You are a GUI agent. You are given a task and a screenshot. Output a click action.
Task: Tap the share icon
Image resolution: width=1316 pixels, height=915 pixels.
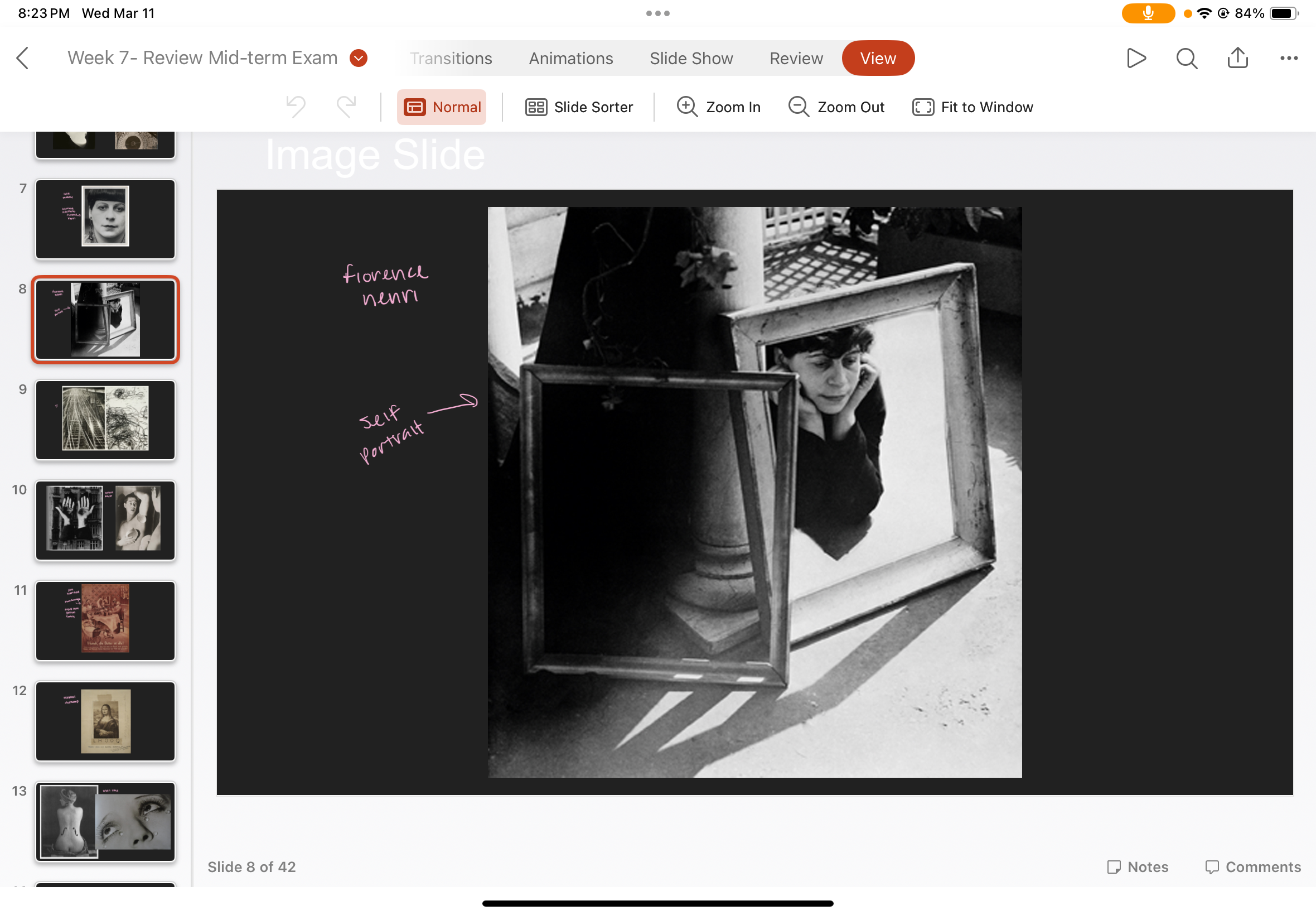click(1237, 58)
